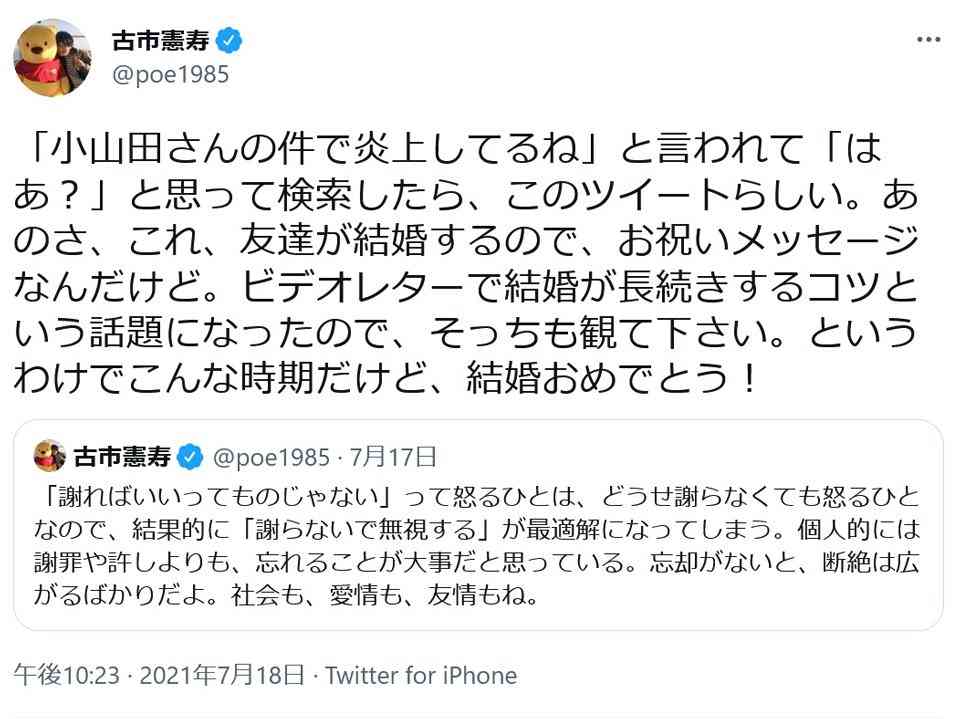Image resolution: width=960 pixels, height=719 pixels.
Task: Click the @poe1985 handle in the quoted tweet
Action: pyautogui.click(x=268, y=457)
